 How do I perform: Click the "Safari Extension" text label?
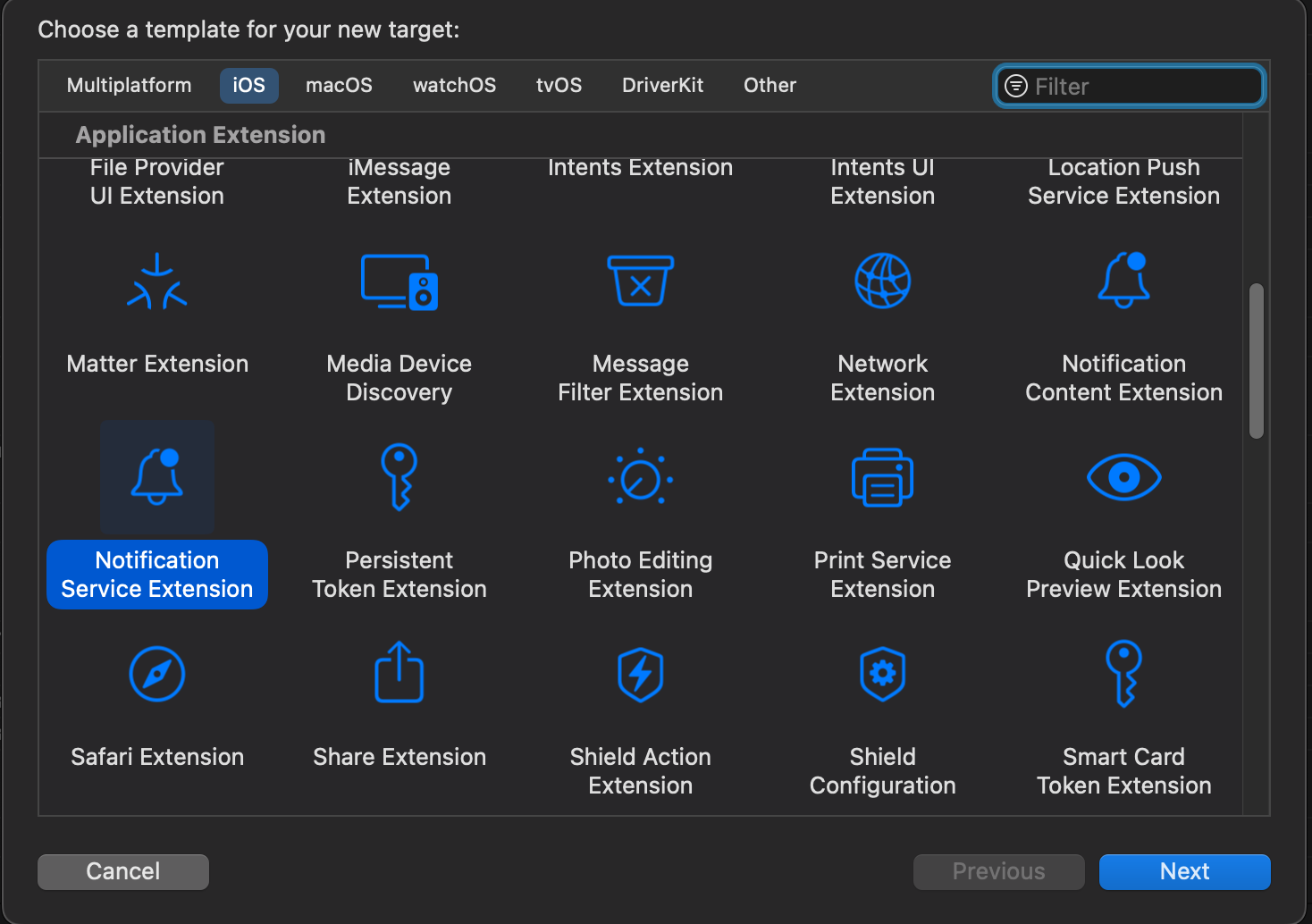pos(157,757)
